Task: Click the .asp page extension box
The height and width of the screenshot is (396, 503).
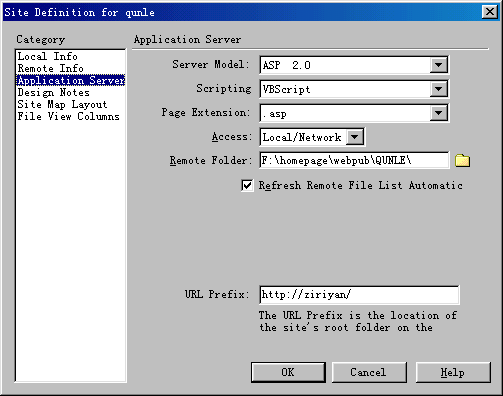Action: (345, 113)
